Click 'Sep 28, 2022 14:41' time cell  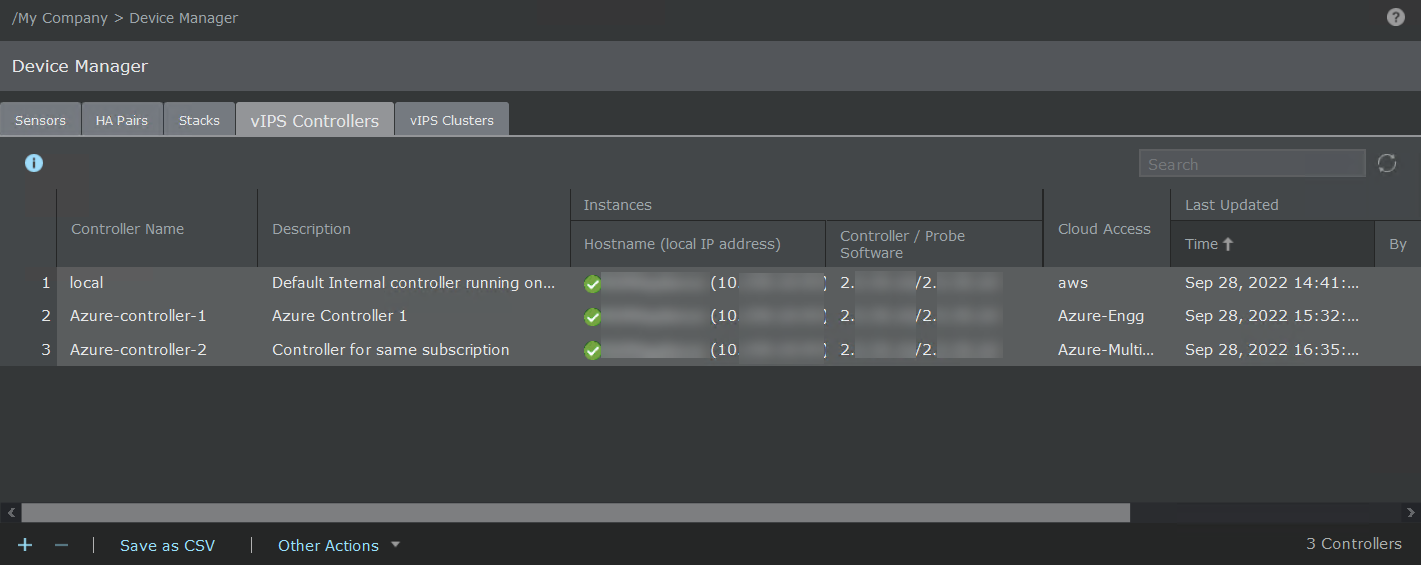click(x=1272, y=283)
